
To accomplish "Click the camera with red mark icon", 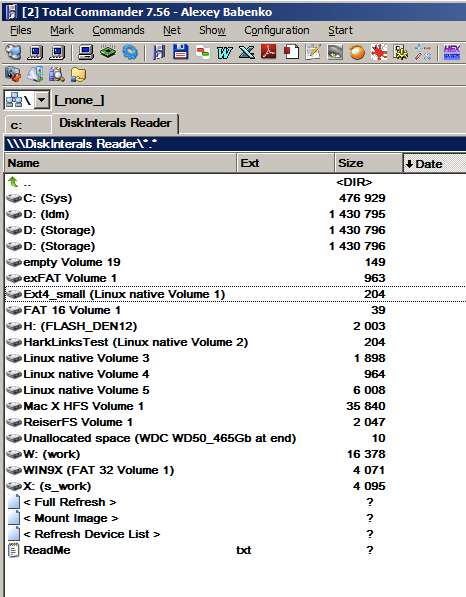I will pos(13,74).
